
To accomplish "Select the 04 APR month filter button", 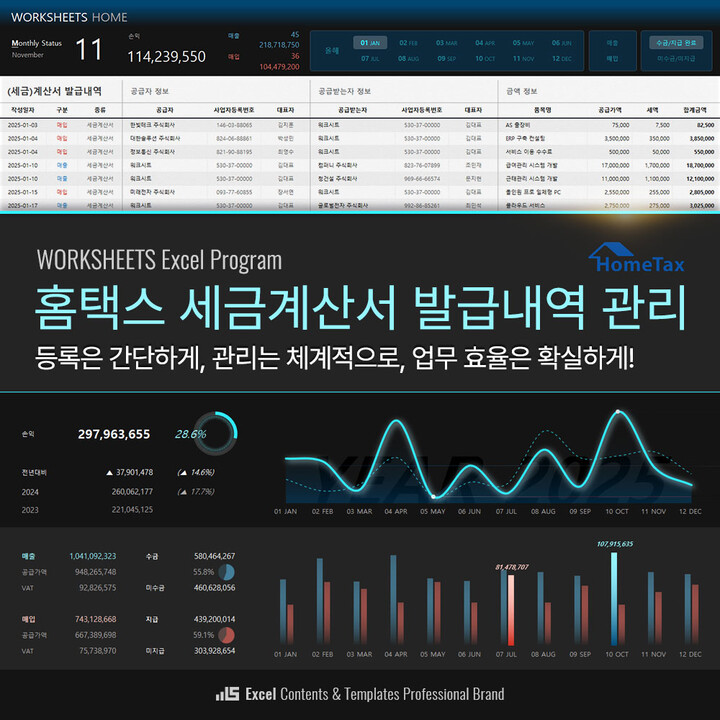I will [485, 43].
